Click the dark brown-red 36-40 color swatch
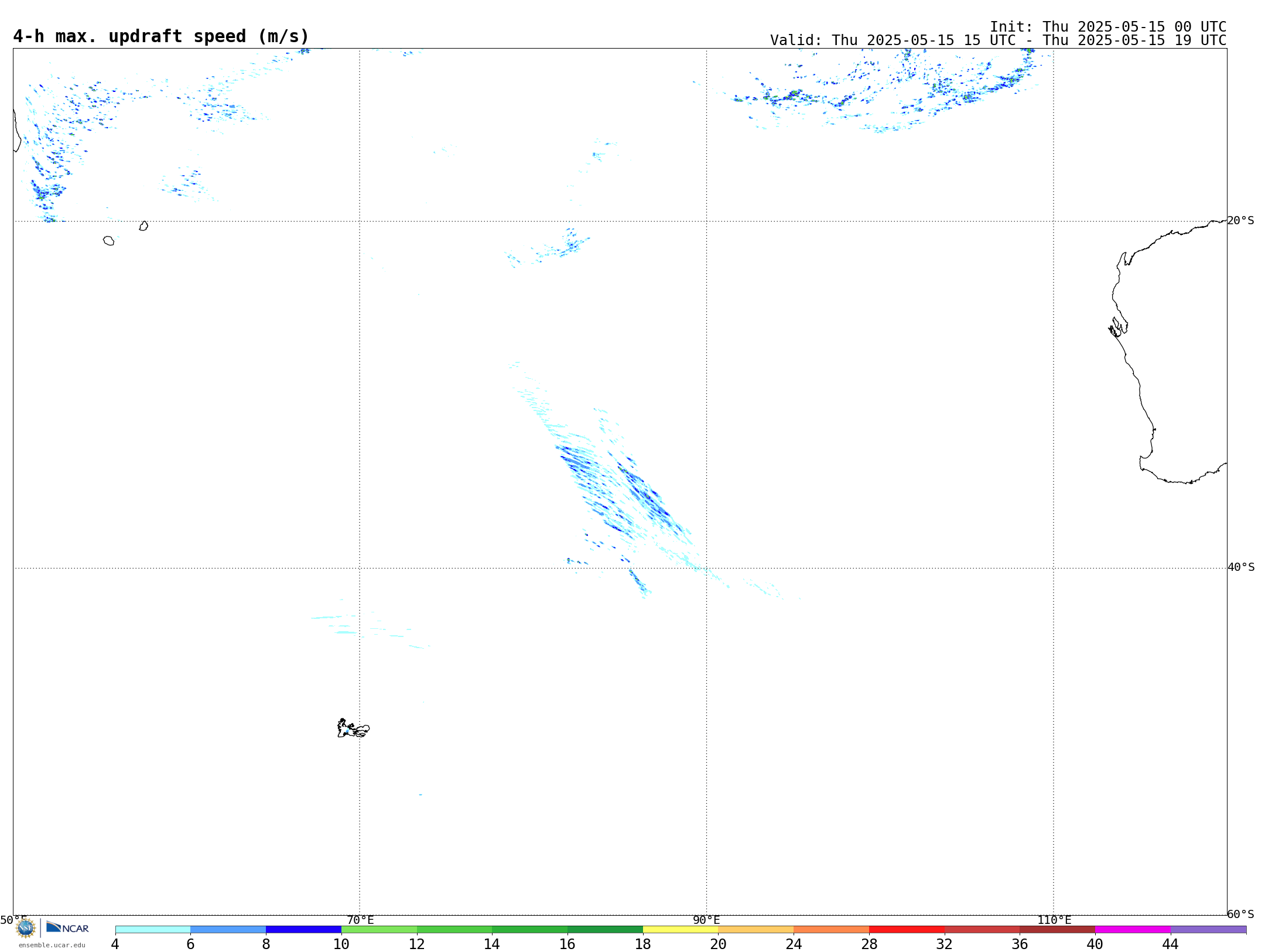Viewport: 1265px width, 952px height. click(1057, 930)
